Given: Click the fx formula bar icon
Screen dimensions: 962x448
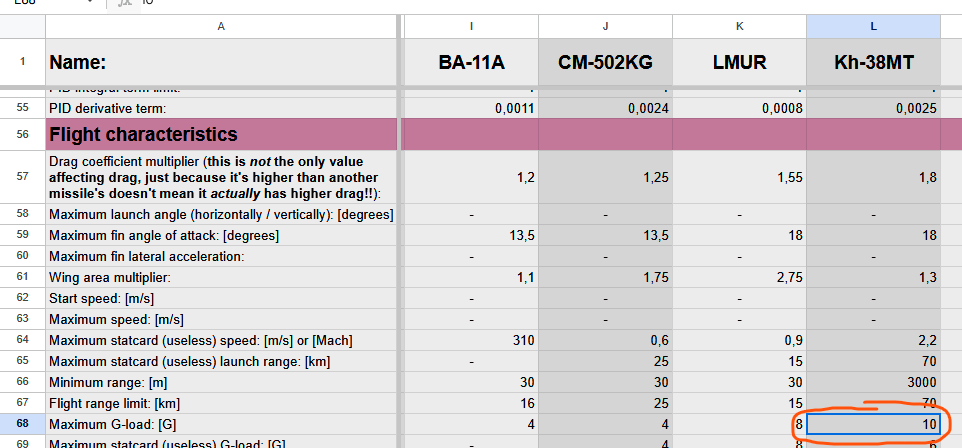Looking at the screenshot, I should pyautogui.click(x=124, y=3).
